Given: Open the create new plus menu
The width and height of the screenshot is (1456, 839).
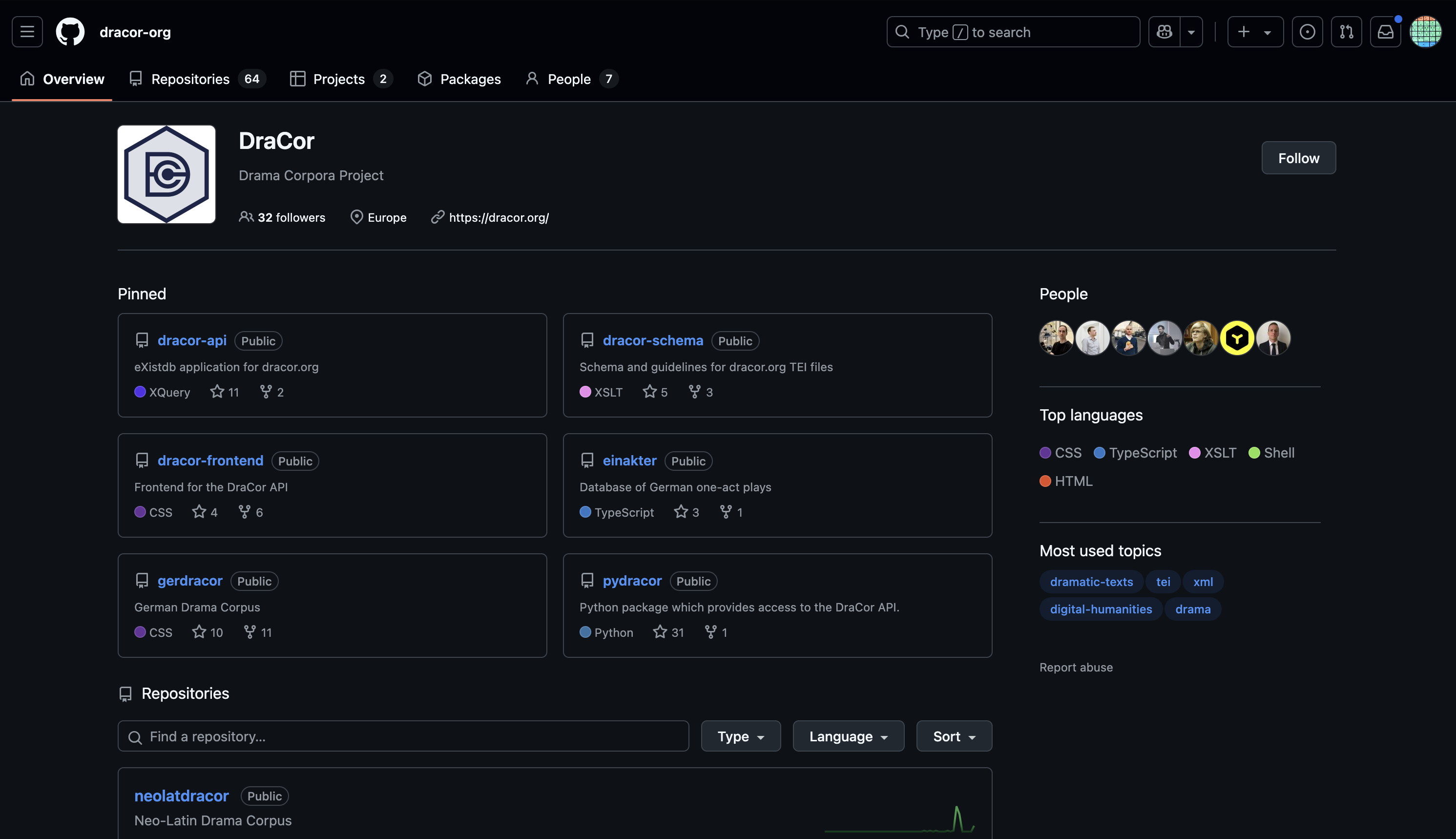Looking at the screenshot, I should click(1255, 32).
